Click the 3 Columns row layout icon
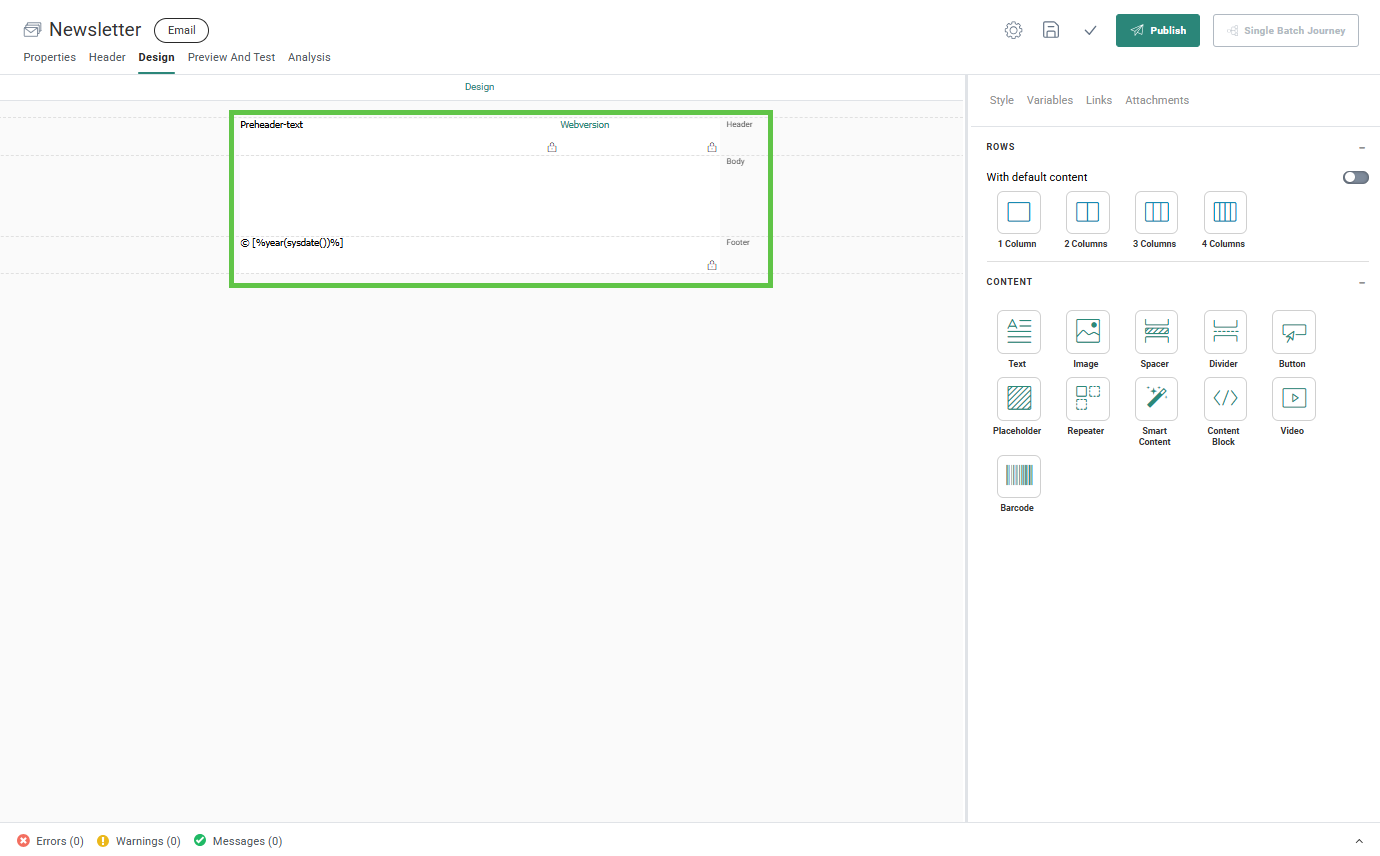Screen dimensions: 1380x856 pyautogui.click(x=1156, y=212)
